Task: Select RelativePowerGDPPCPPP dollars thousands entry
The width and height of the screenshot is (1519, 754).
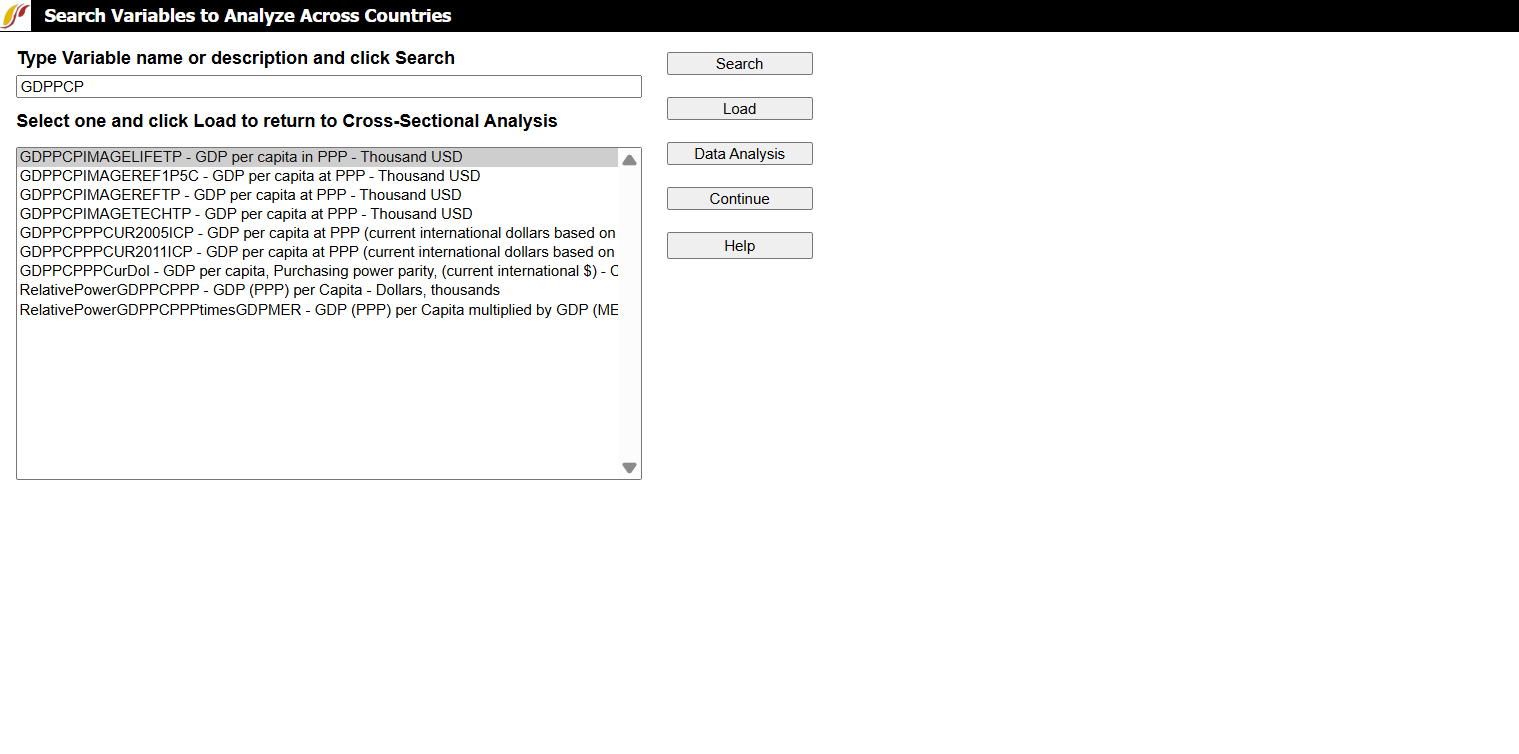Action: point(260,290)
